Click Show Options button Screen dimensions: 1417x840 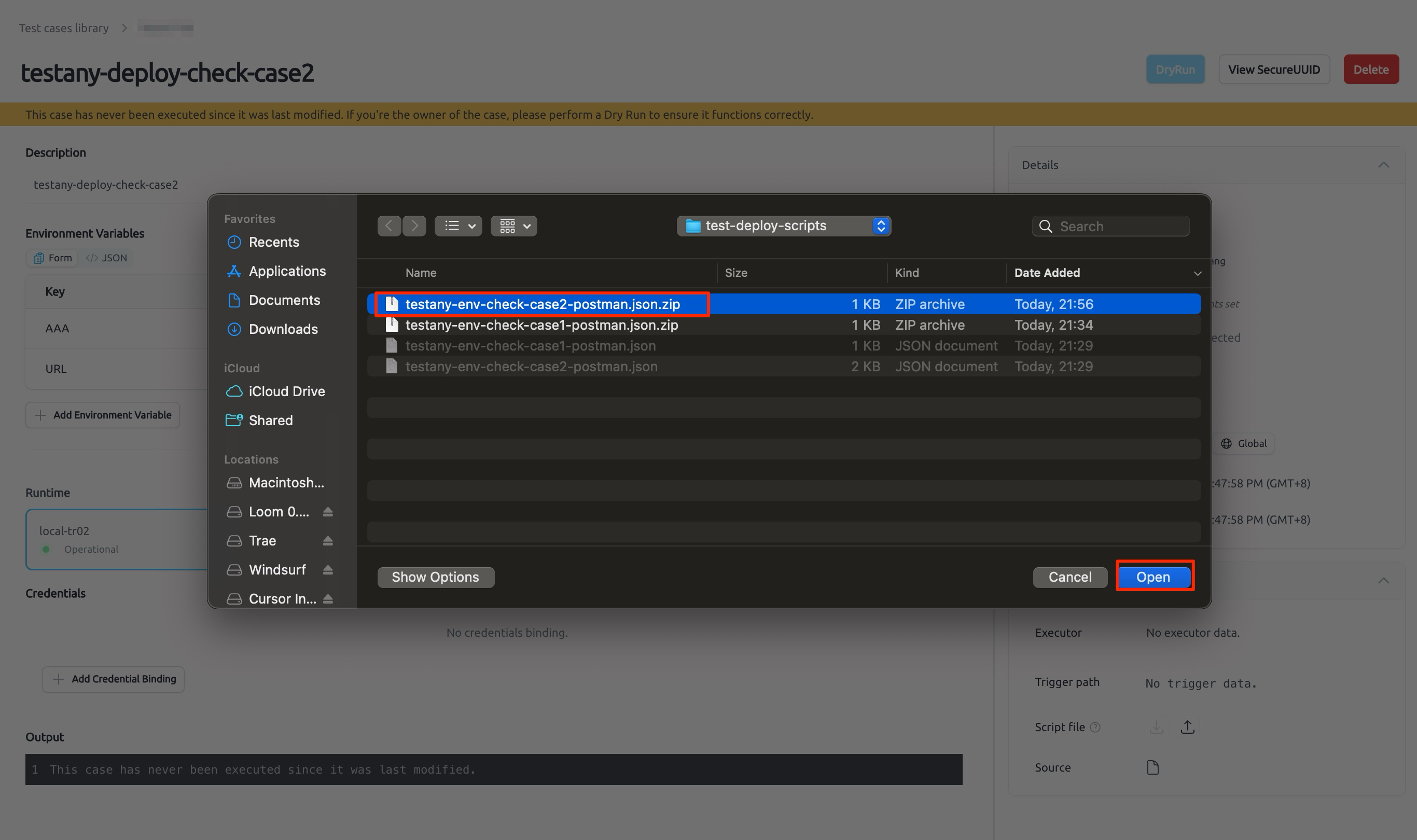(435, 577)
